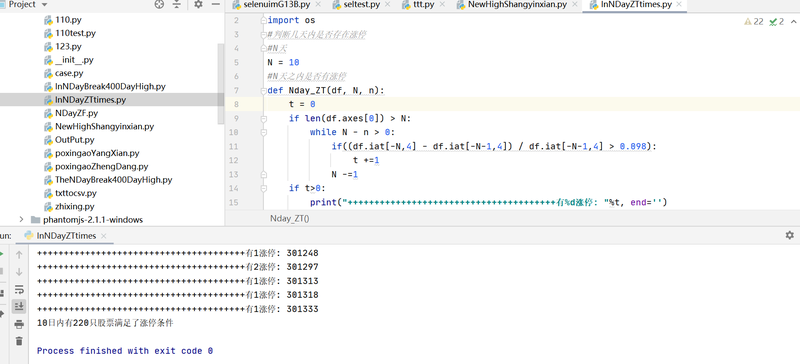This screenshot has width=800, height=364.
Task: Select InNDayZTtimes.py in Project tree
Action: click(90, 100)
